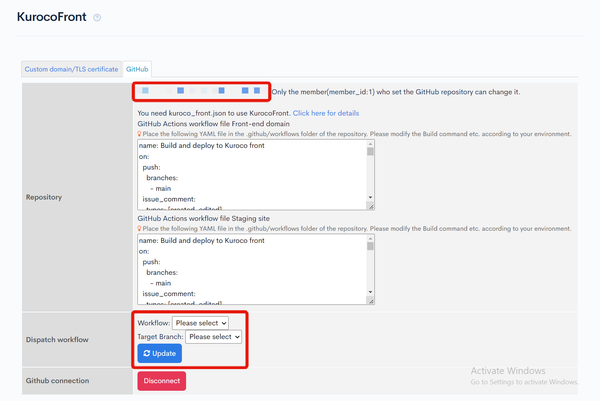Select the GitHub tab
The image size is (600, 401).
tap(137, 69)
